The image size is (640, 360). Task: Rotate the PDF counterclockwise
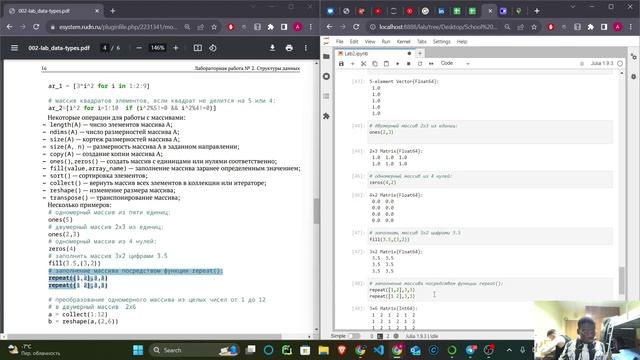tap(213, 48)
